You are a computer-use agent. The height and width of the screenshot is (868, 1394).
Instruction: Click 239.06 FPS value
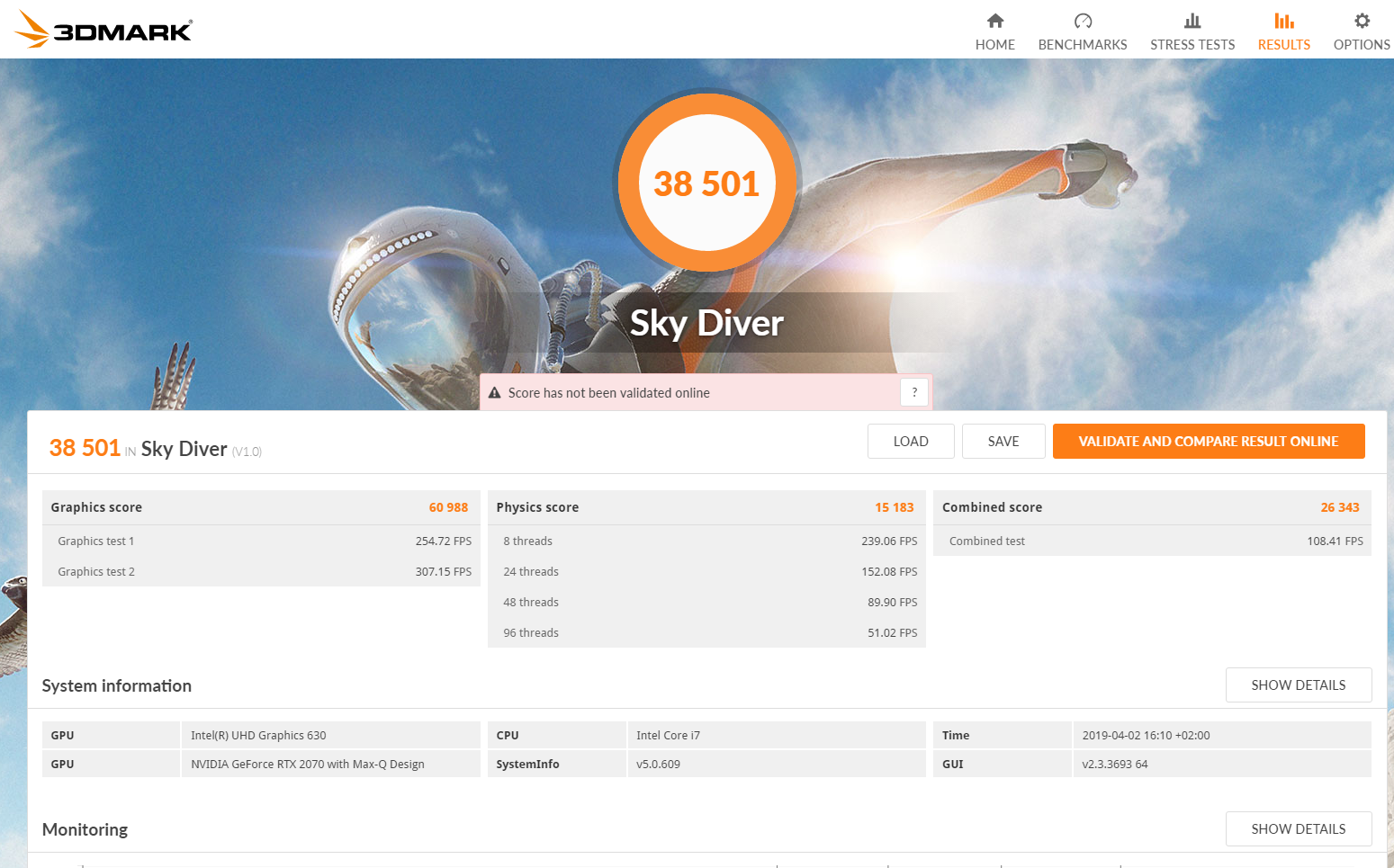[x=889, y=541]
